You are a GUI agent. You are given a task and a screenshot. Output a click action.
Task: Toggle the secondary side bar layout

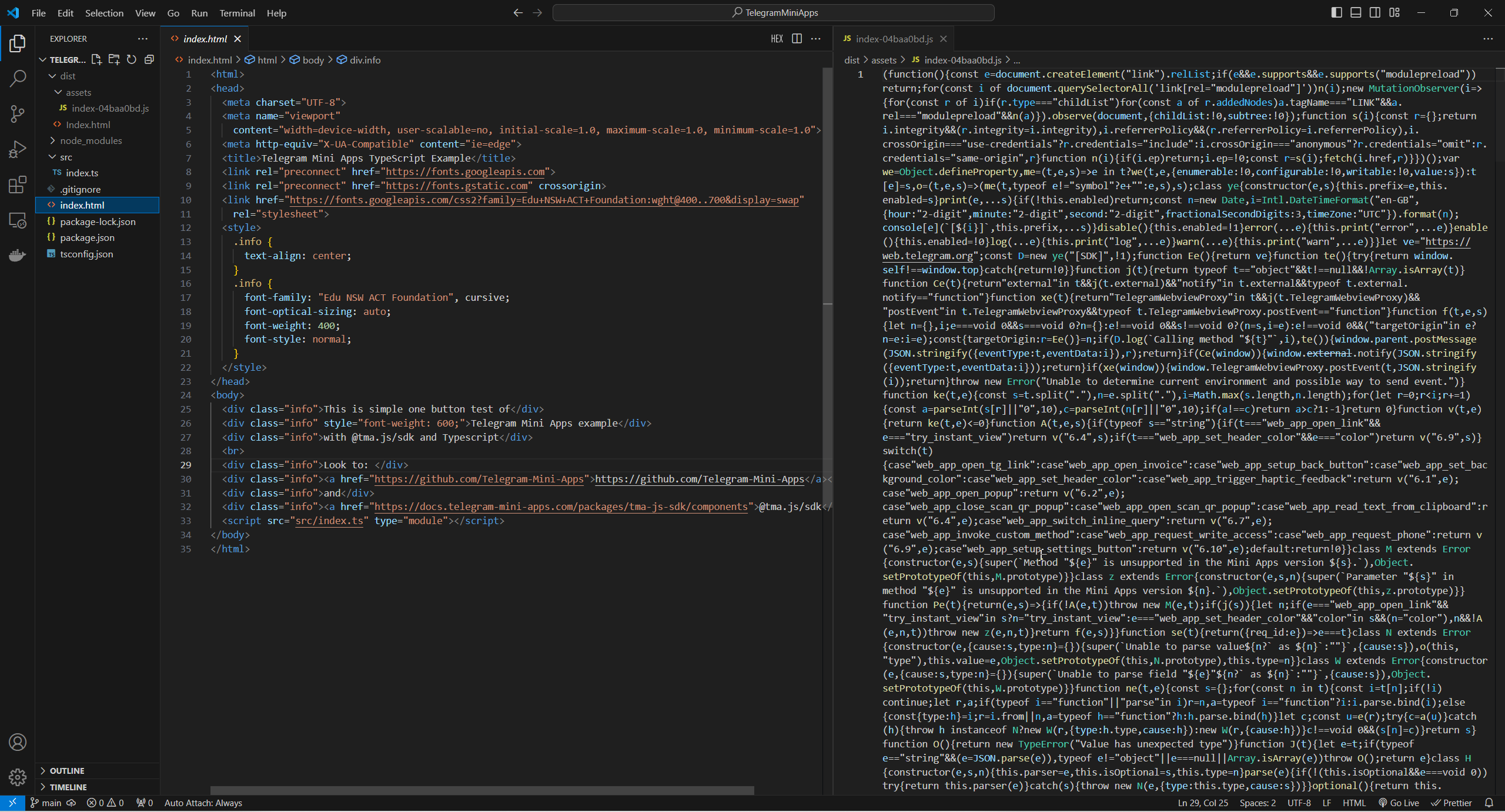point(1375,12)
